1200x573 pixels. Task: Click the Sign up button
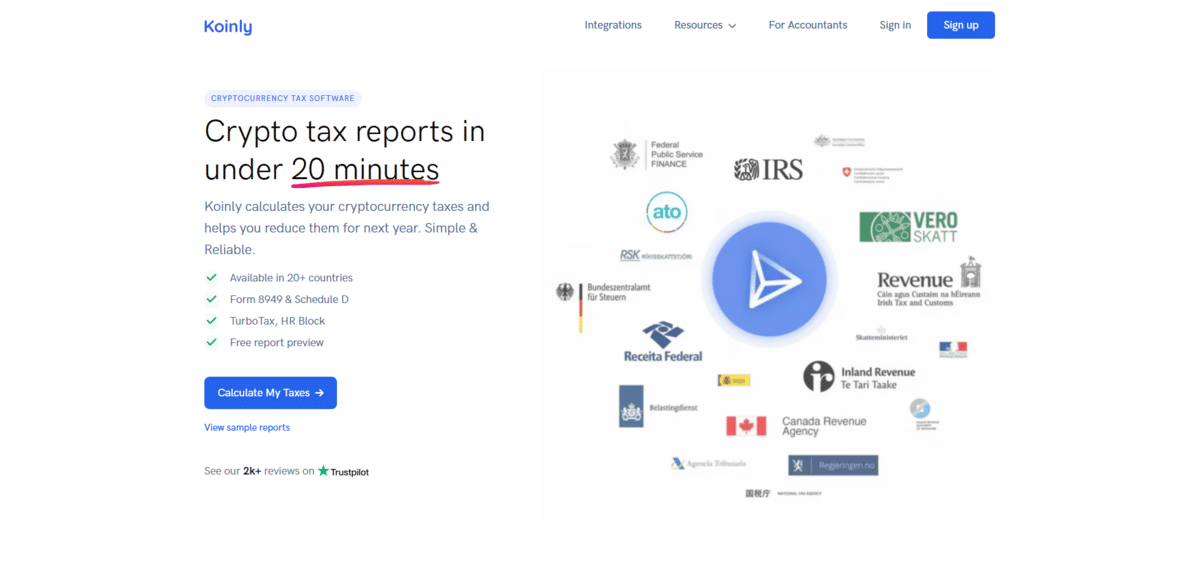click(960, 25)
